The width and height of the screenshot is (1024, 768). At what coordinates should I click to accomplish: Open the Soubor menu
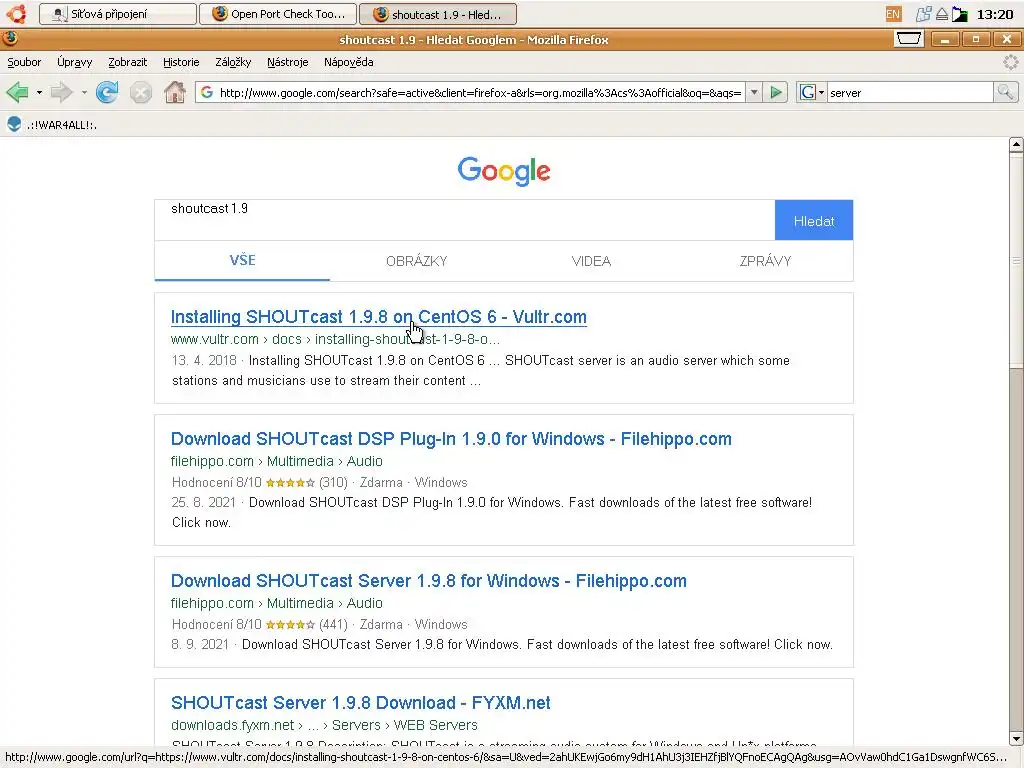tap(24, 62)
